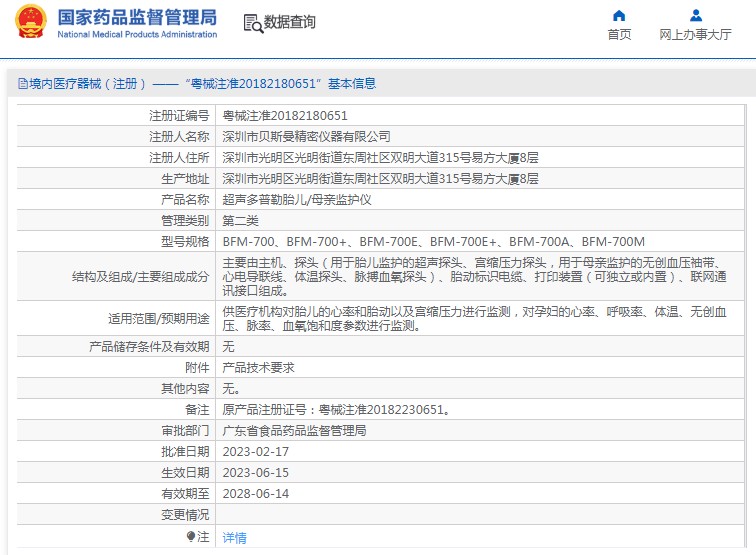Open the 数据查询 text link

point(289,22)
